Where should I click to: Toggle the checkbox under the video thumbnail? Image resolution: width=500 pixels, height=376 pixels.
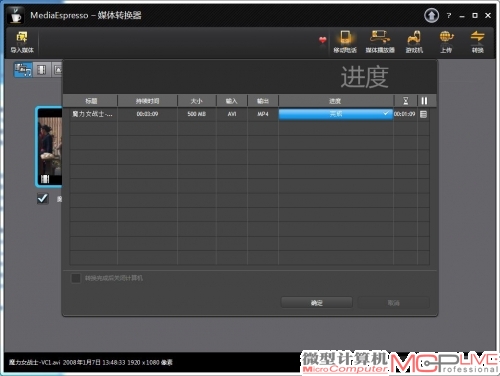click(x=43, y=199)
